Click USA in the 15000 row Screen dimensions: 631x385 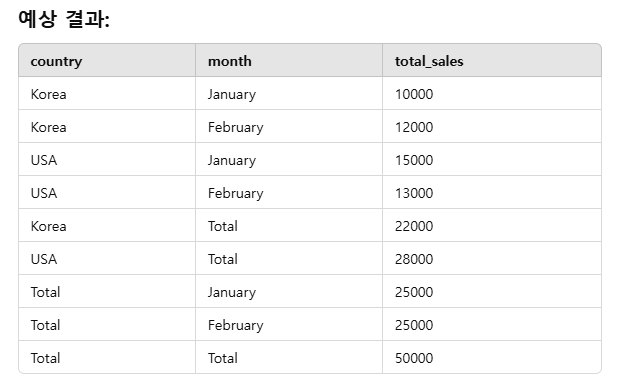click(x=44, y=160)
